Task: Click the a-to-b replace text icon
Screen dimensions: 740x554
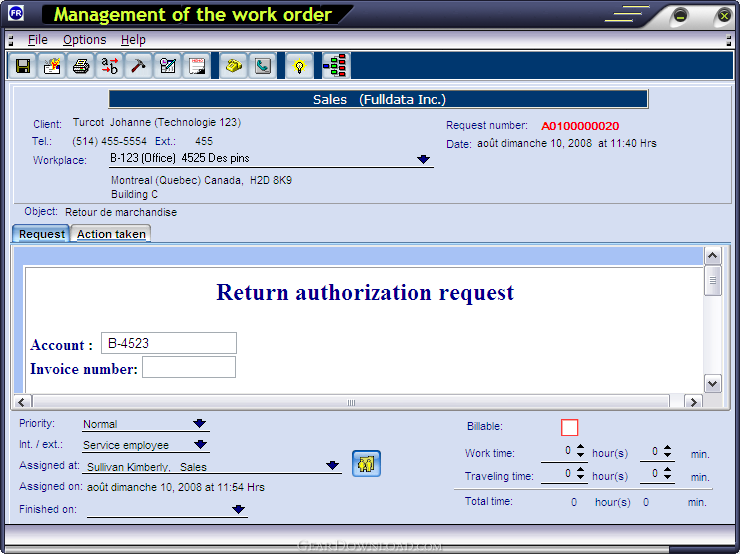Action: tap(109, 66)
